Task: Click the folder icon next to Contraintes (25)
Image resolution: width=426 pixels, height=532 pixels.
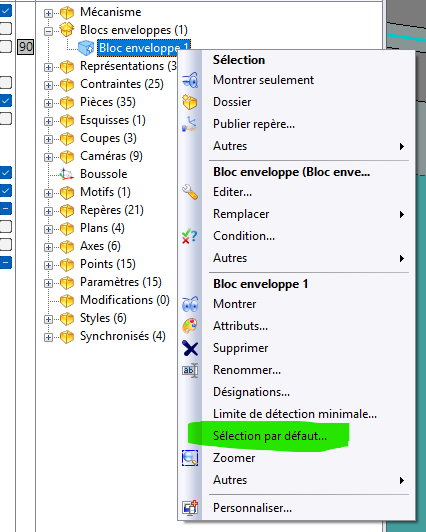Action: pos(67,84)
